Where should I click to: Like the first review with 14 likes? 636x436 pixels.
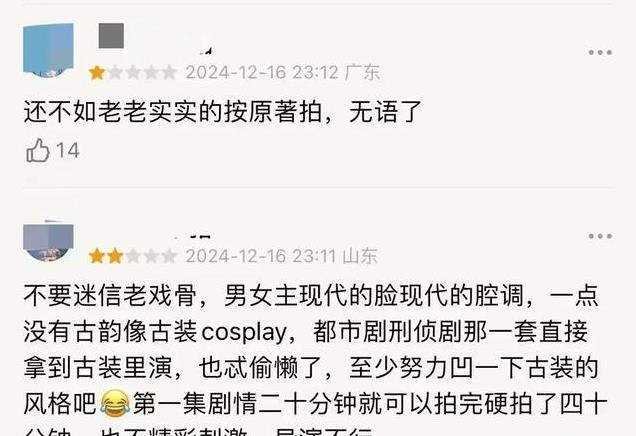pyautogui.click(x=38, y=150)
